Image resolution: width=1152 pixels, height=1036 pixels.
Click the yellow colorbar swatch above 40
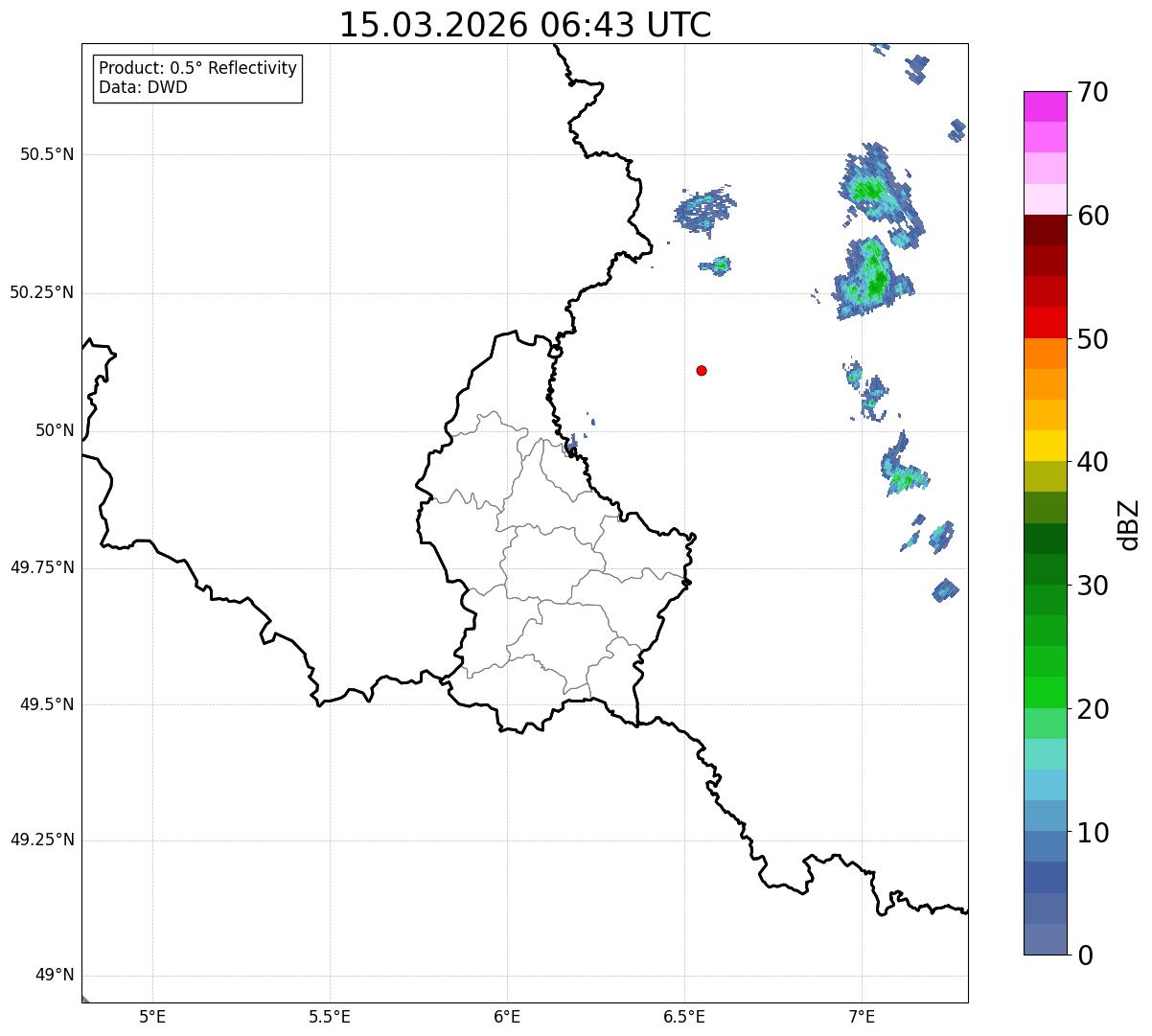1045,446
